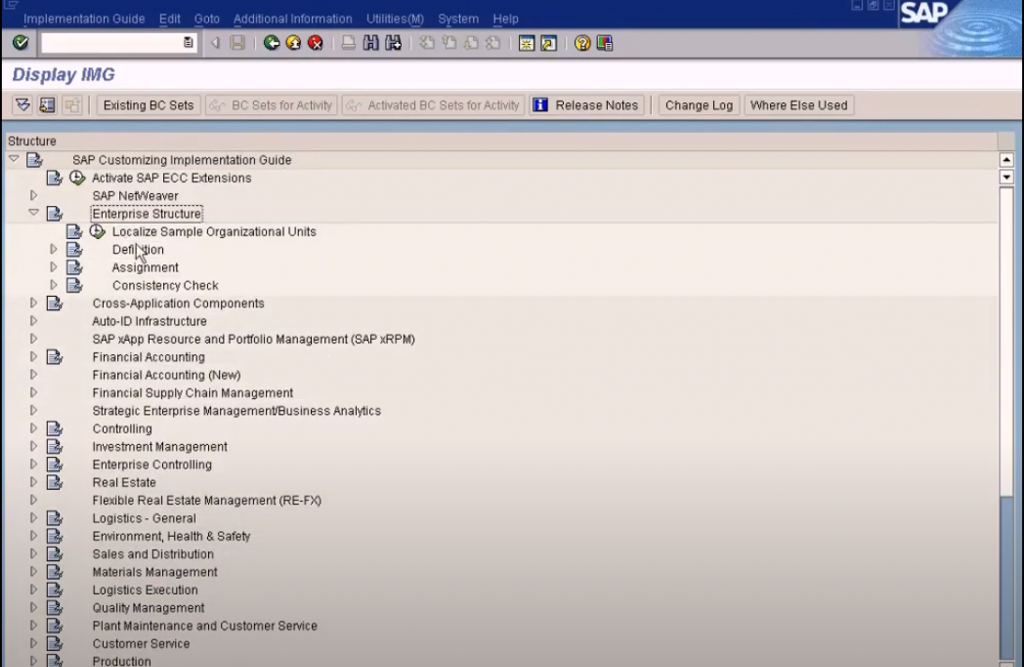Open the Utilities(M) menu
The width and height of the screenshot is (1024, 667).
[x=395, y=19]
